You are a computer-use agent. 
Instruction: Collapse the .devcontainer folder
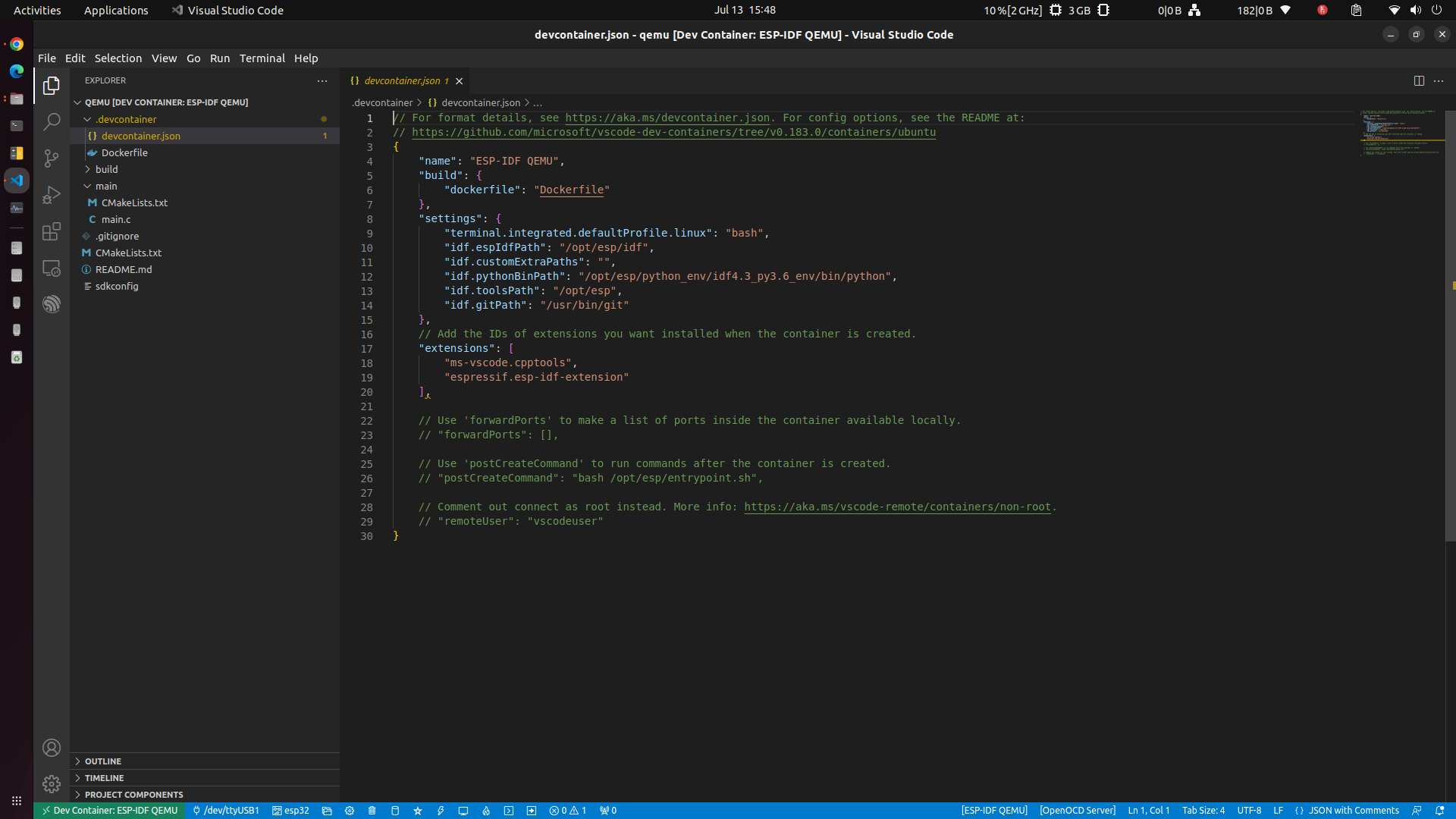pyautogui.click(x=89, y=119)
